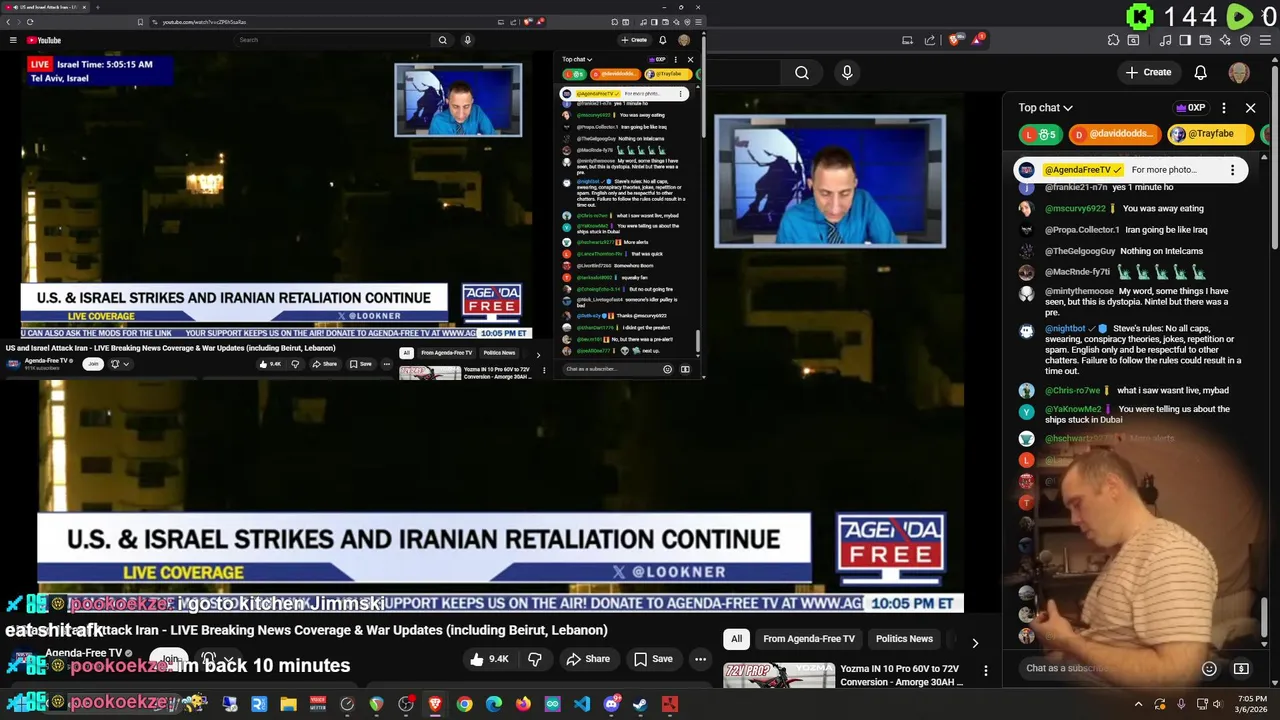The image size is (1280, 720).
Task: Show hidden system tray icons via chevron
Action: point(1138,704)
